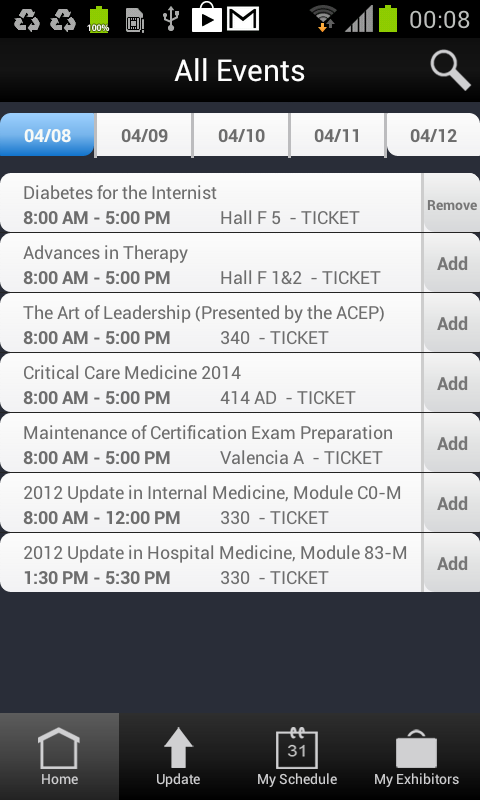Viewport: 480px width, 800px height.
Task: Switch to the 04/09 date tab
Action: pos(144,135)
